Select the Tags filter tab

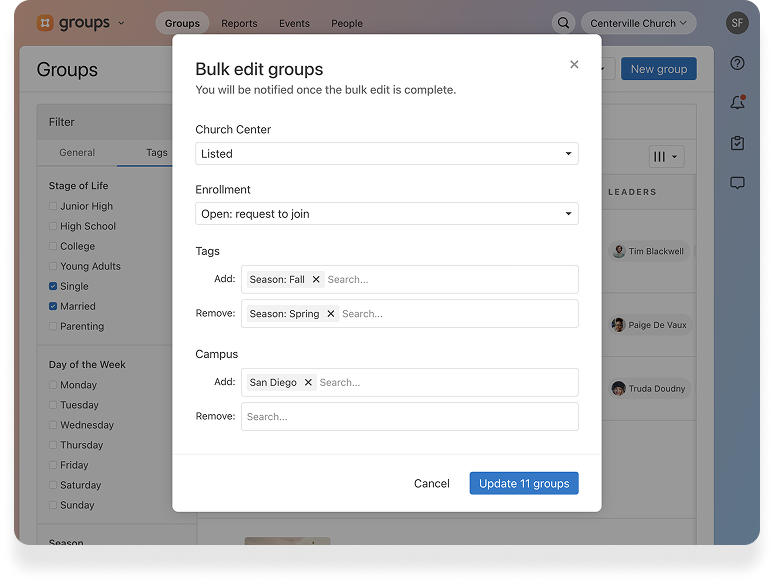[x=156, y=153]
